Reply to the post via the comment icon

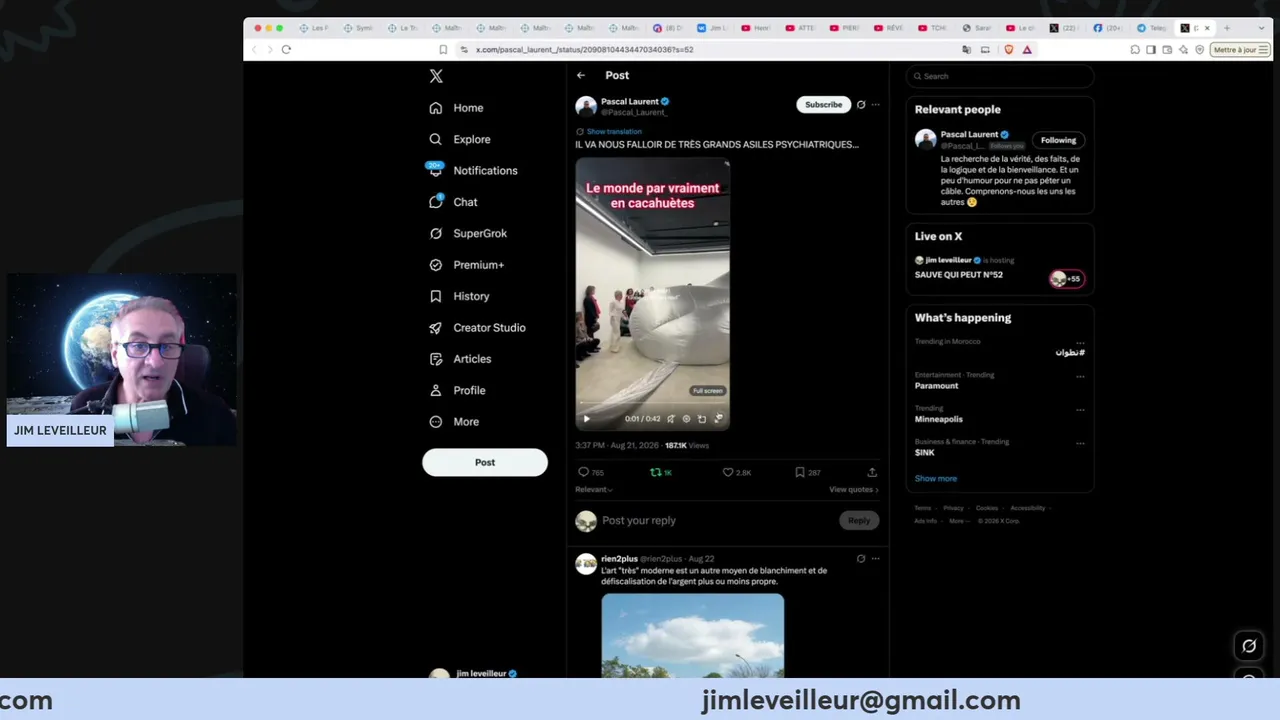tap(584, 472)
